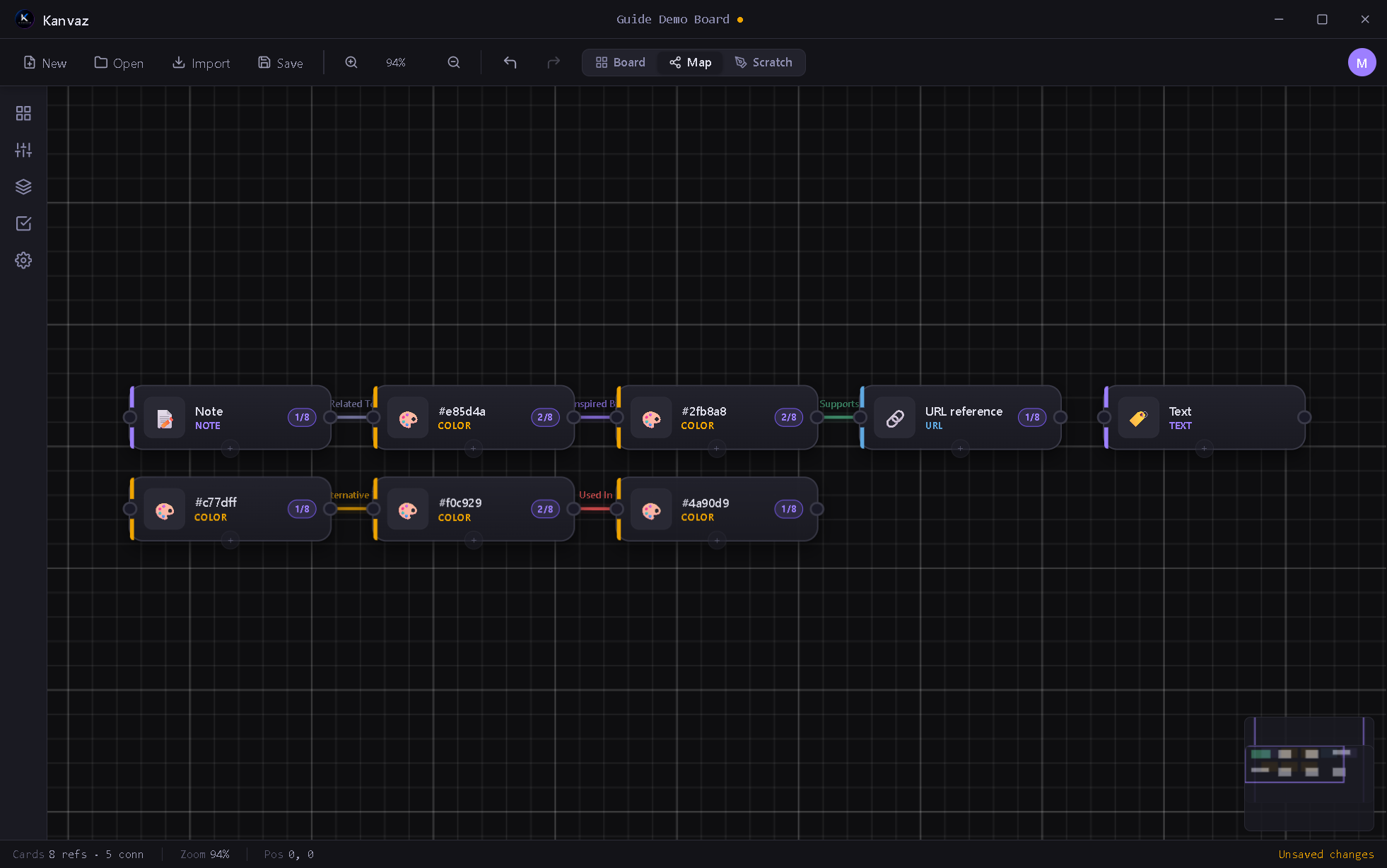The image size is (1387, 868).
Task: Click the Unsaved changes status text
Action: pyautogui.click(x=1326, y=855)
